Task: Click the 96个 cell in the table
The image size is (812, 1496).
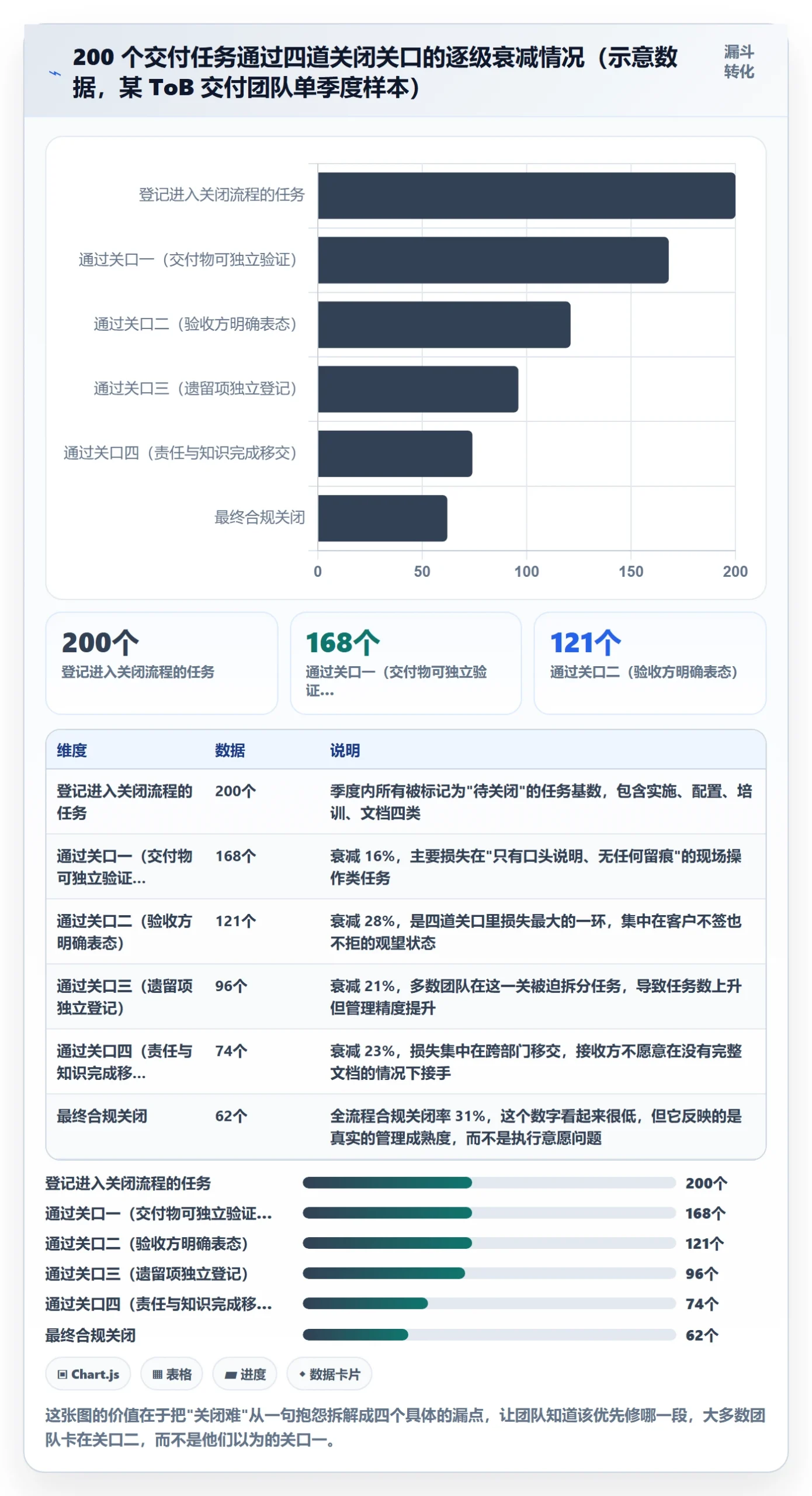Action: point(231,986)
